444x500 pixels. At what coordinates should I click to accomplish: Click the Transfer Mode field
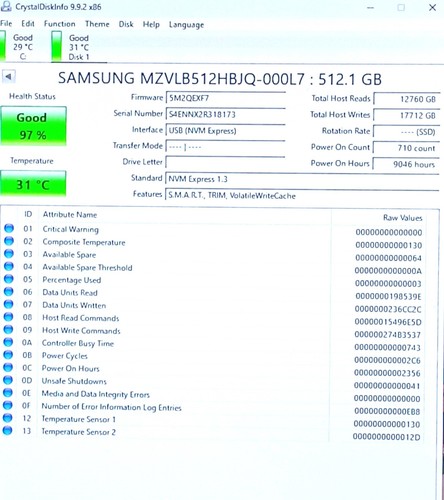[x=225, y=147]
